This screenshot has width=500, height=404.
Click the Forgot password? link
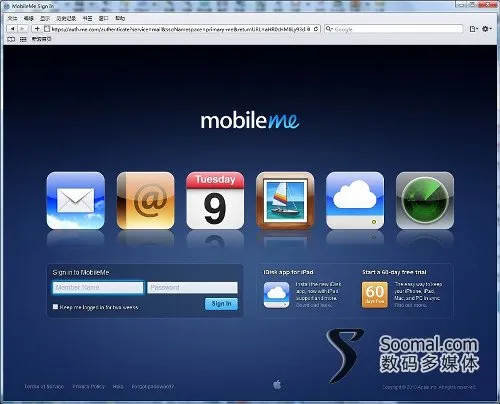pyautogui.click(x=153, y=387)
